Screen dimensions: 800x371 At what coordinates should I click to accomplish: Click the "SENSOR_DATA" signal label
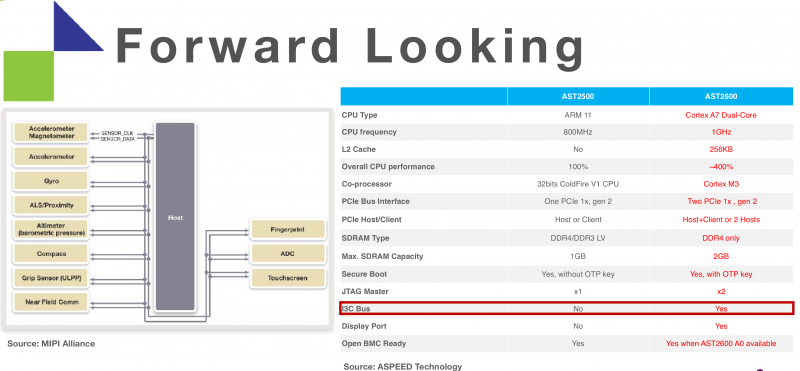pos(118,138)
